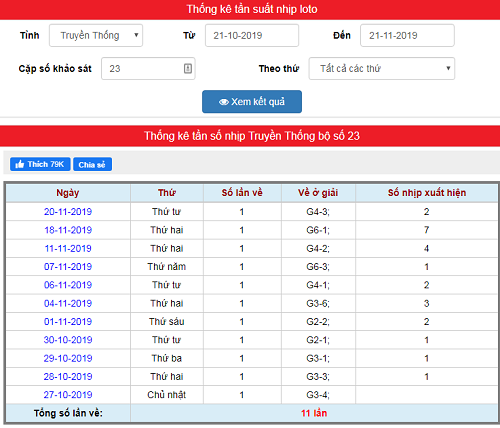Click the password-manager icon in Cặp số field
This screenshot has width=500, height=428.
coord(188,68)
